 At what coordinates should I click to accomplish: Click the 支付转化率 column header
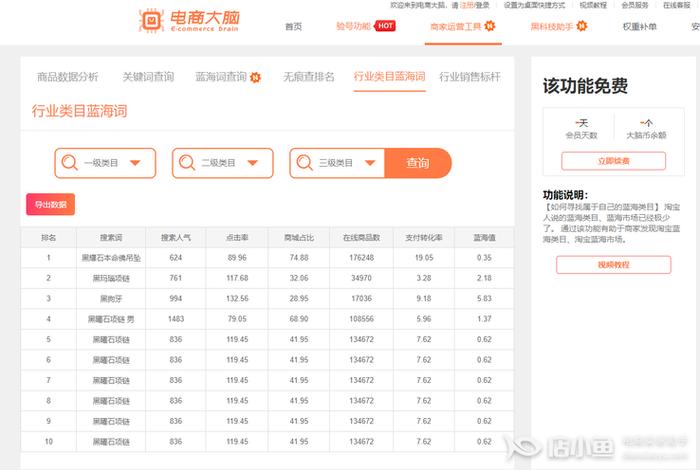tap(424, 237)
